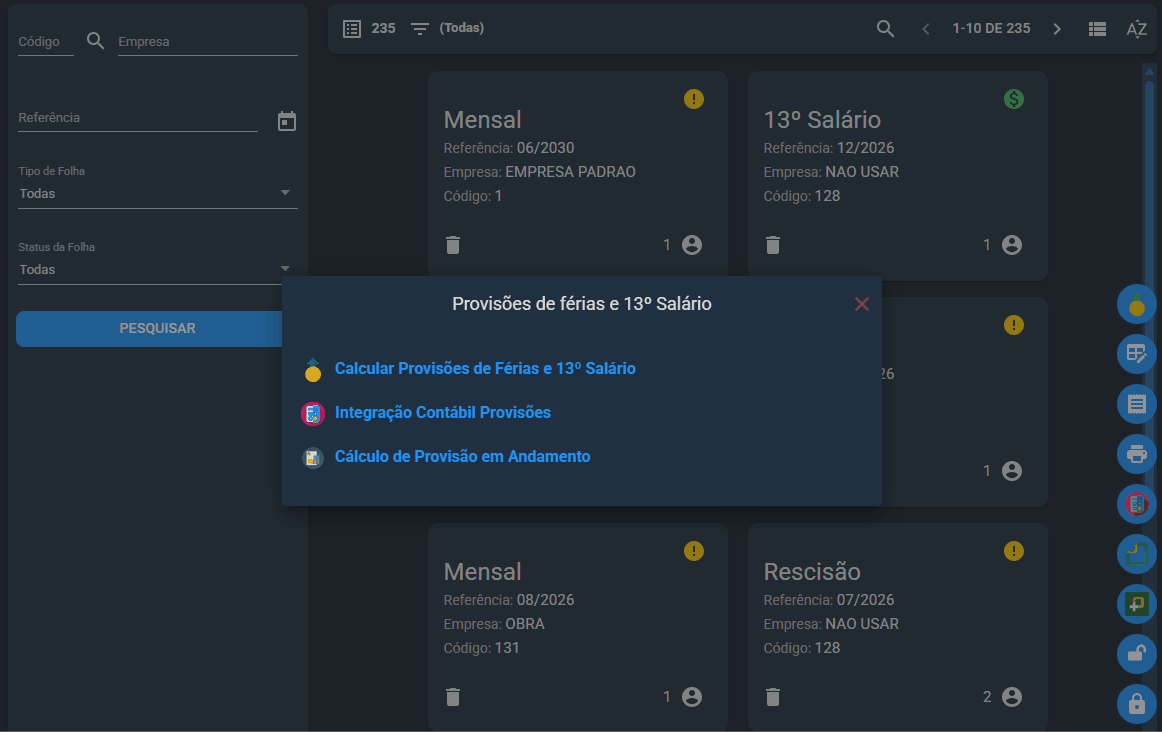Open the Tipo de Folha dropdown
The height and width of the screenshot is (732, 1162).
(158, 193)
